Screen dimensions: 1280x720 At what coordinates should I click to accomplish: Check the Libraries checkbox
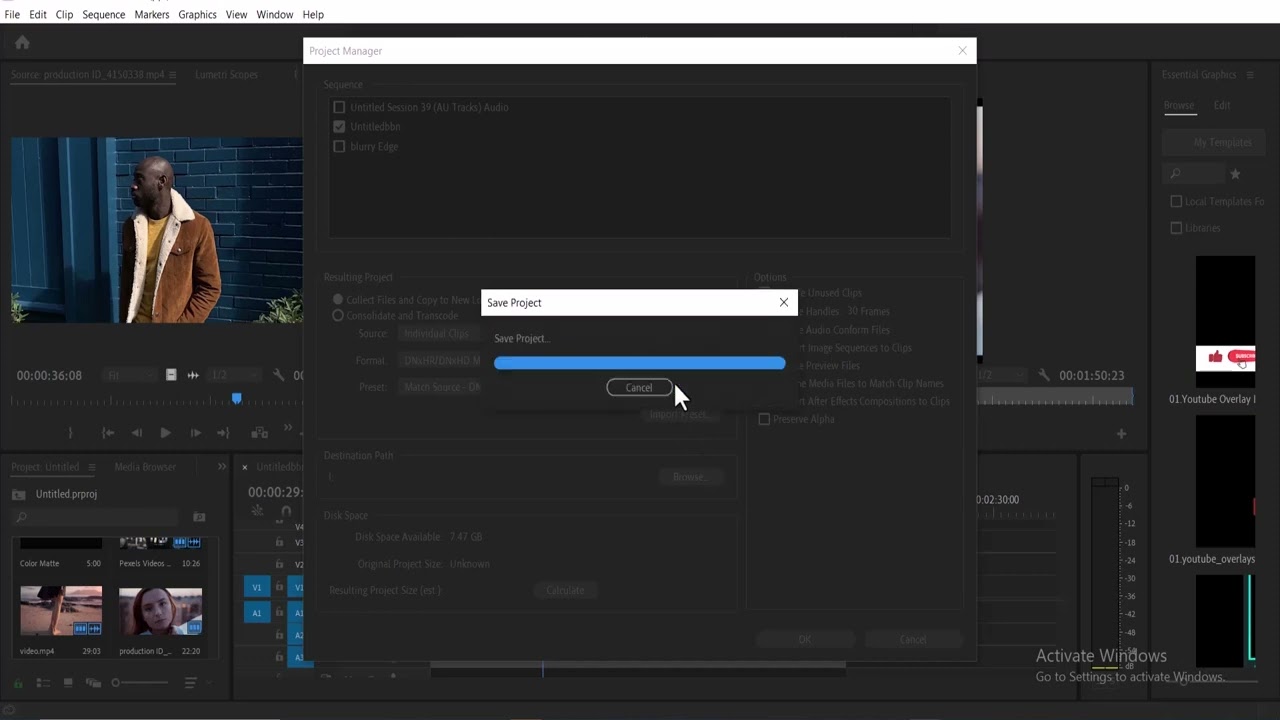pyautogui.click(x=1176, y=228)
